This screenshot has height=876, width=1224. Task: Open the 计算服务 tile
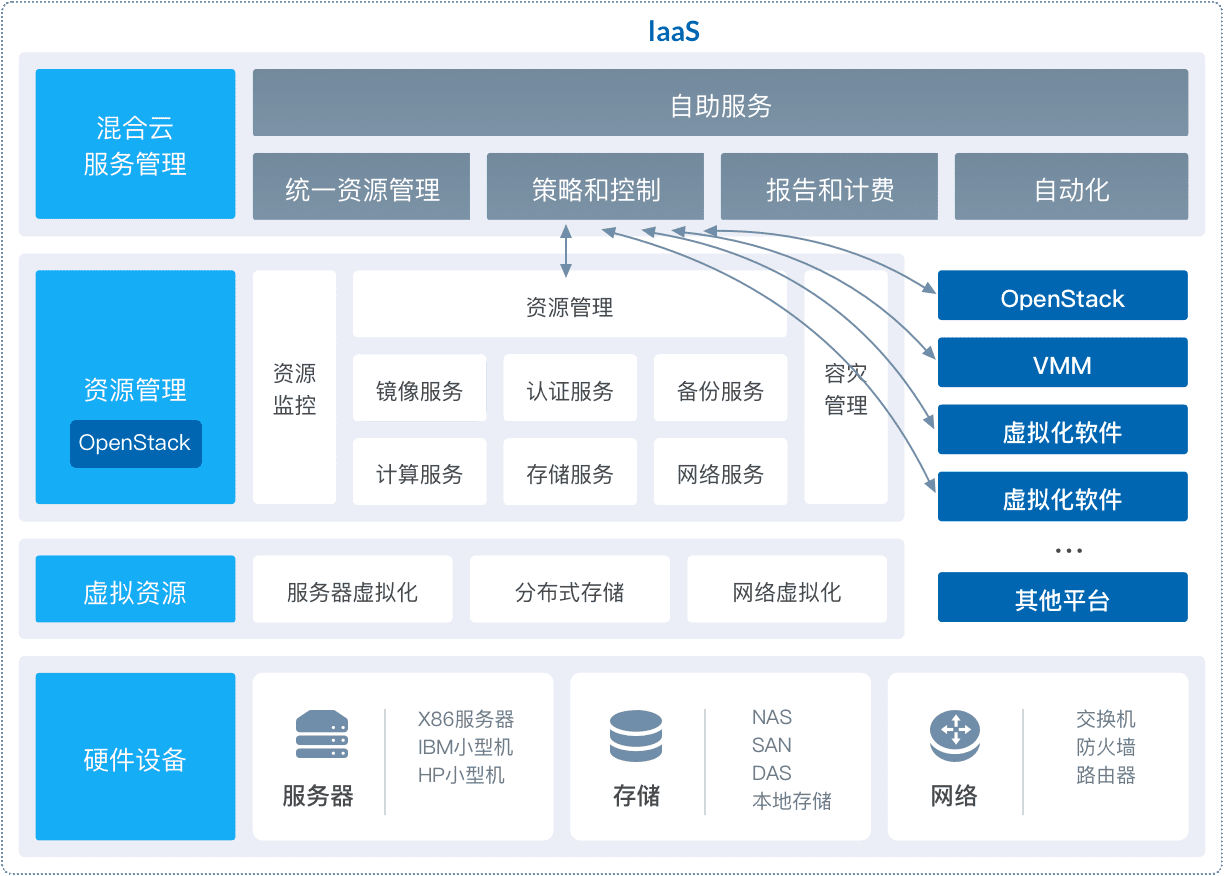[419, 472]
